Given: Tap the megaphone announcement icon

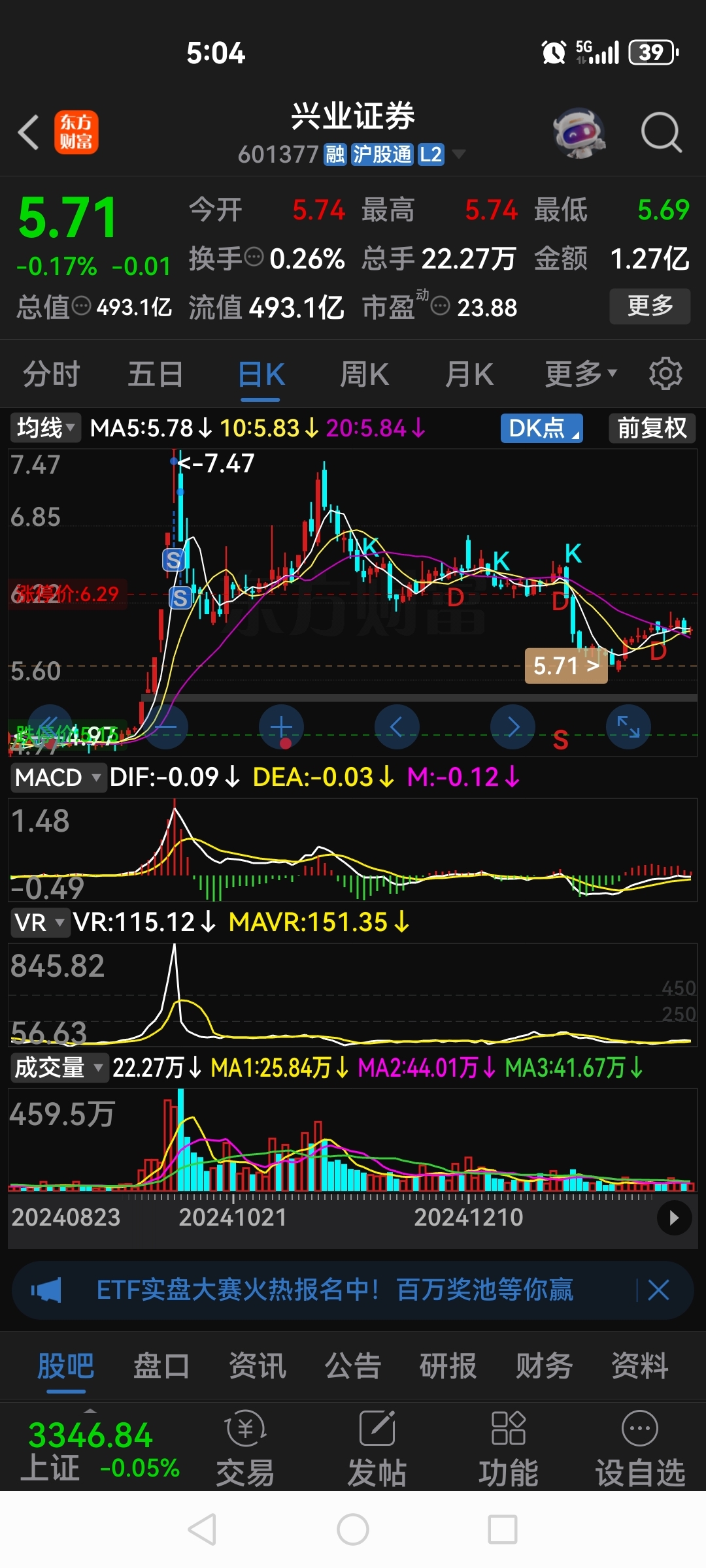Looking at the screenshot, I should [46, 1290].
